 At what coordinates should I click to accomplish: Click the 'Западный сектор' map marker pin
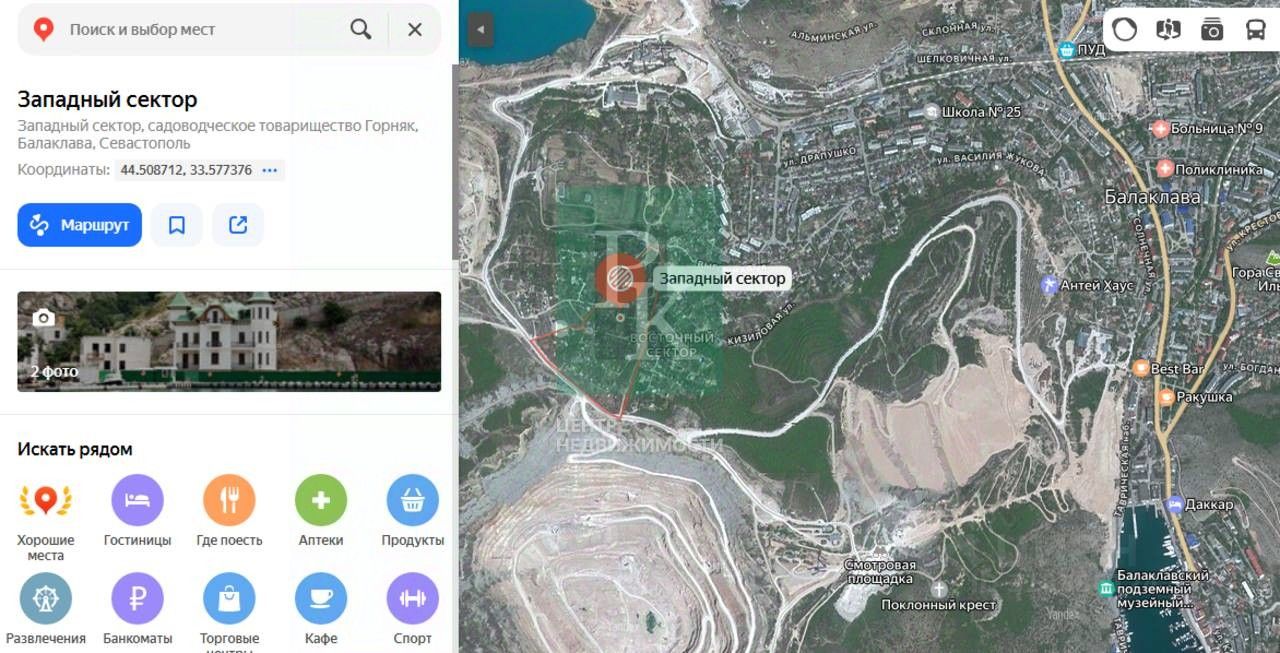pos(621,279)
